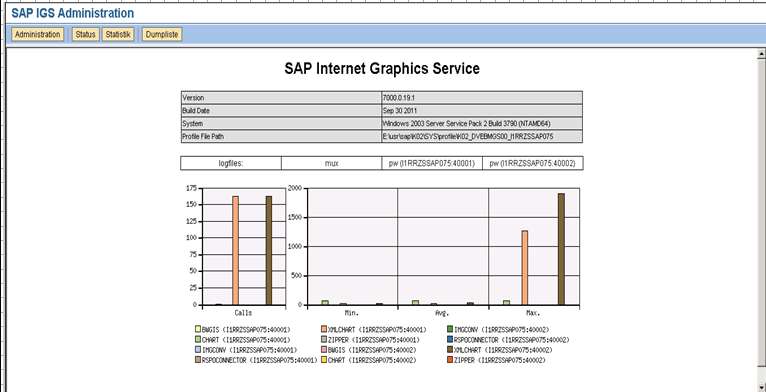
Task: Open the Statistik view
Action: (118, 35)
